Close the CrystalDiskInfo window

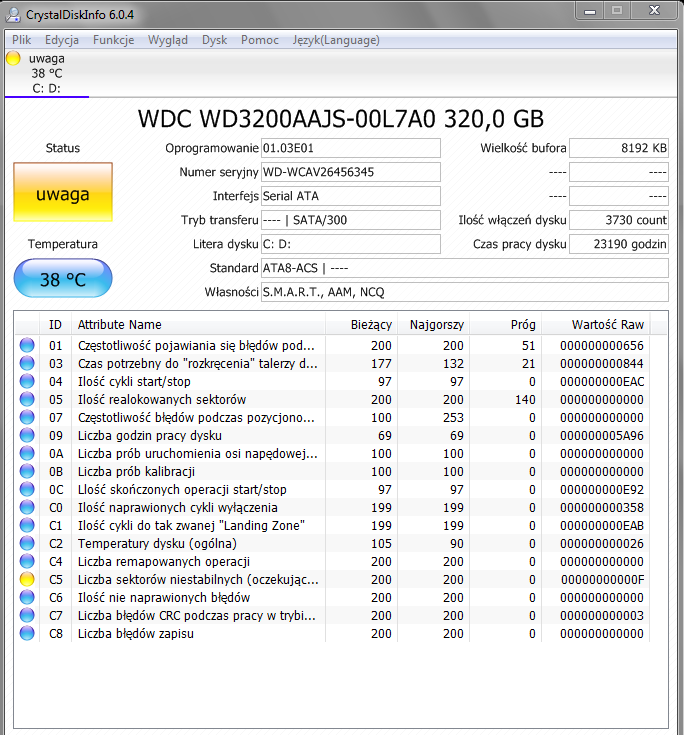(654, 11)
